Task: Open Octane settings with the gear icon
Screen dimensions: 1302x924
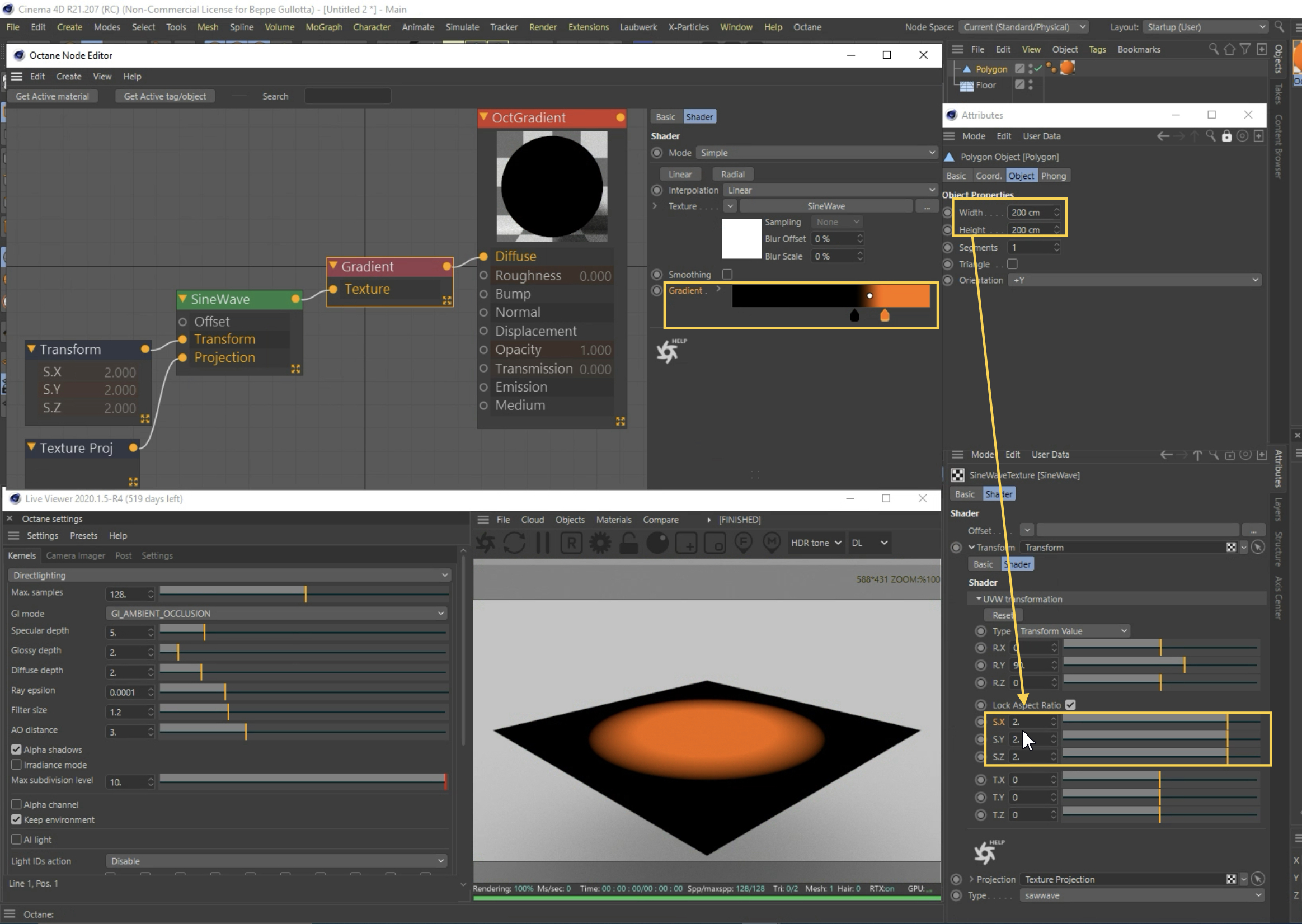Action: coord(600,543)
